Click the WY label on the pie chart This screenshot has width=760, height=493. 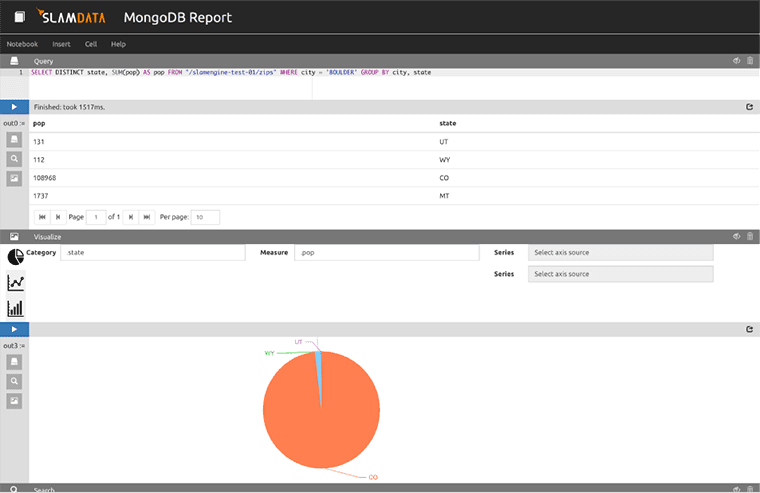pyautogui.click(x=269, y=353)
